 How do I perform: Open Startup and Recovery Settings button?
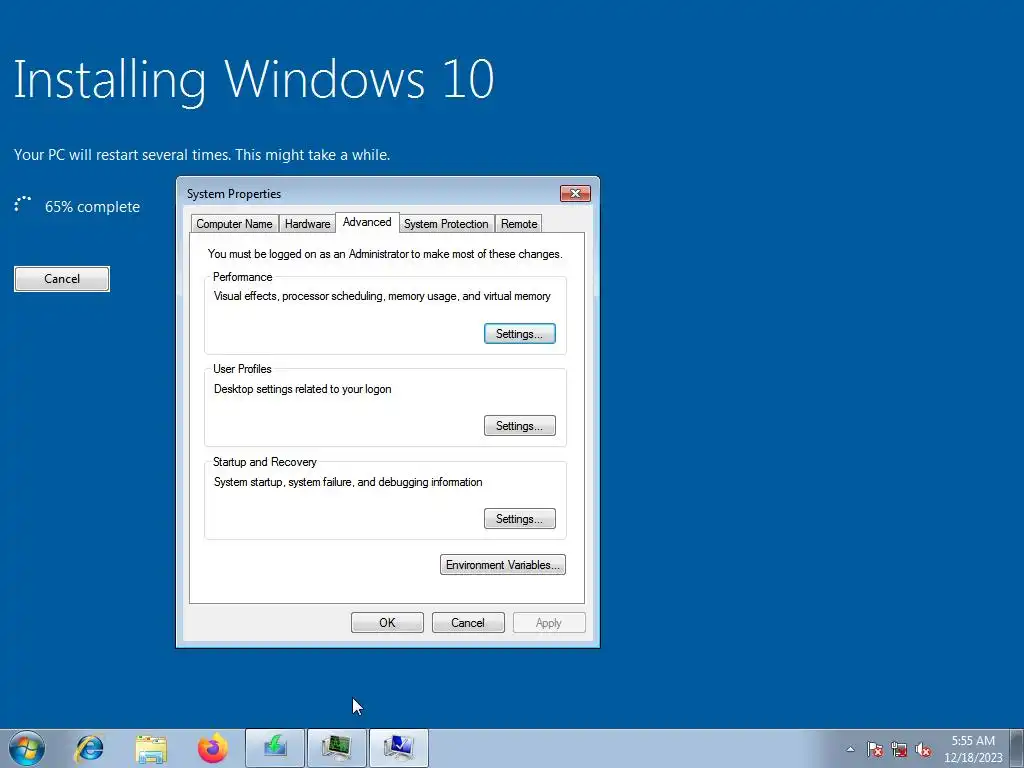[520, 519]
